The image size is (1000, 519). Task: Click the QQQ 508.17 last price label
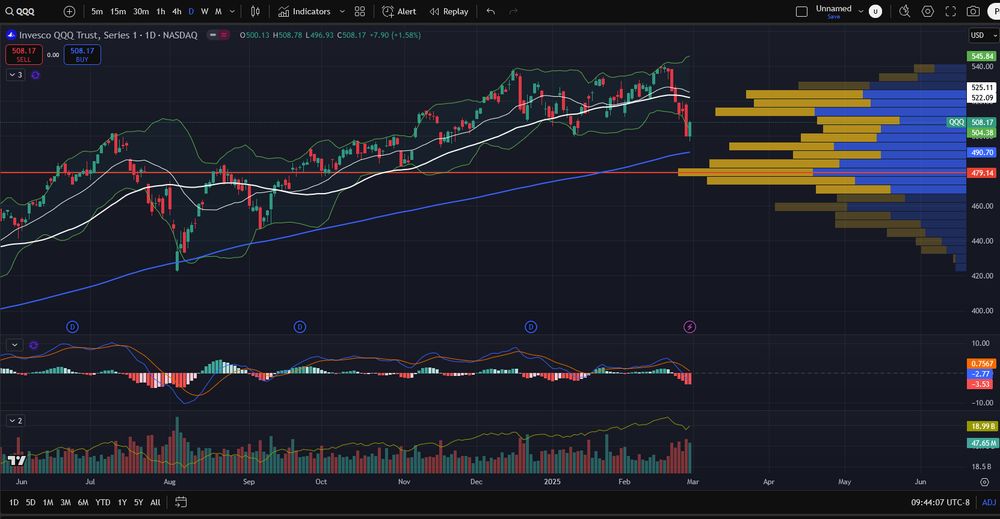971,122
